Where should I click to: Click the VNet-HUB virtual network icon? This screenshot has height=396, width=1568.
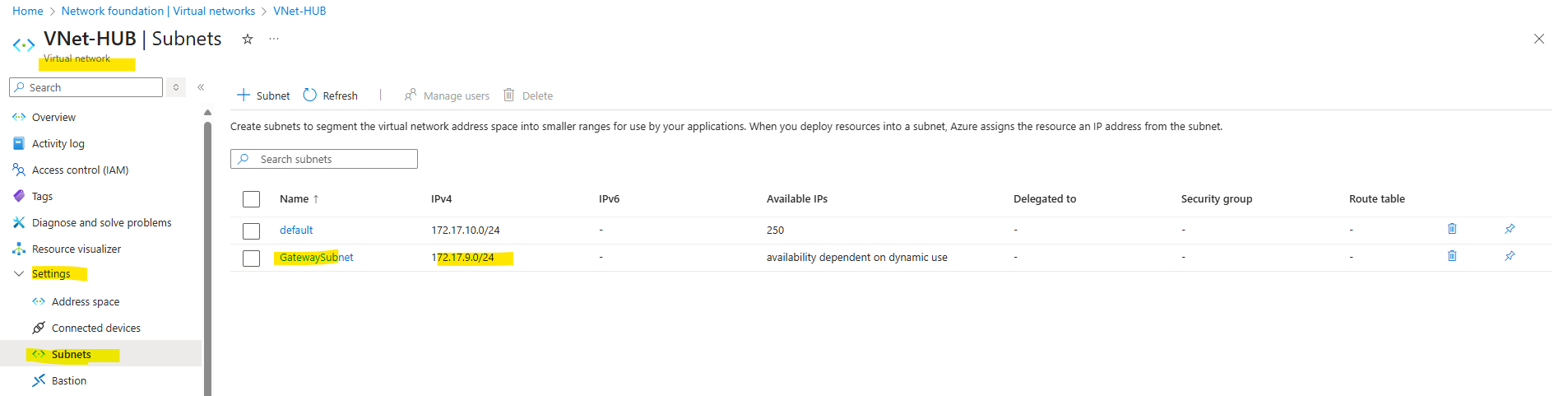24,45
